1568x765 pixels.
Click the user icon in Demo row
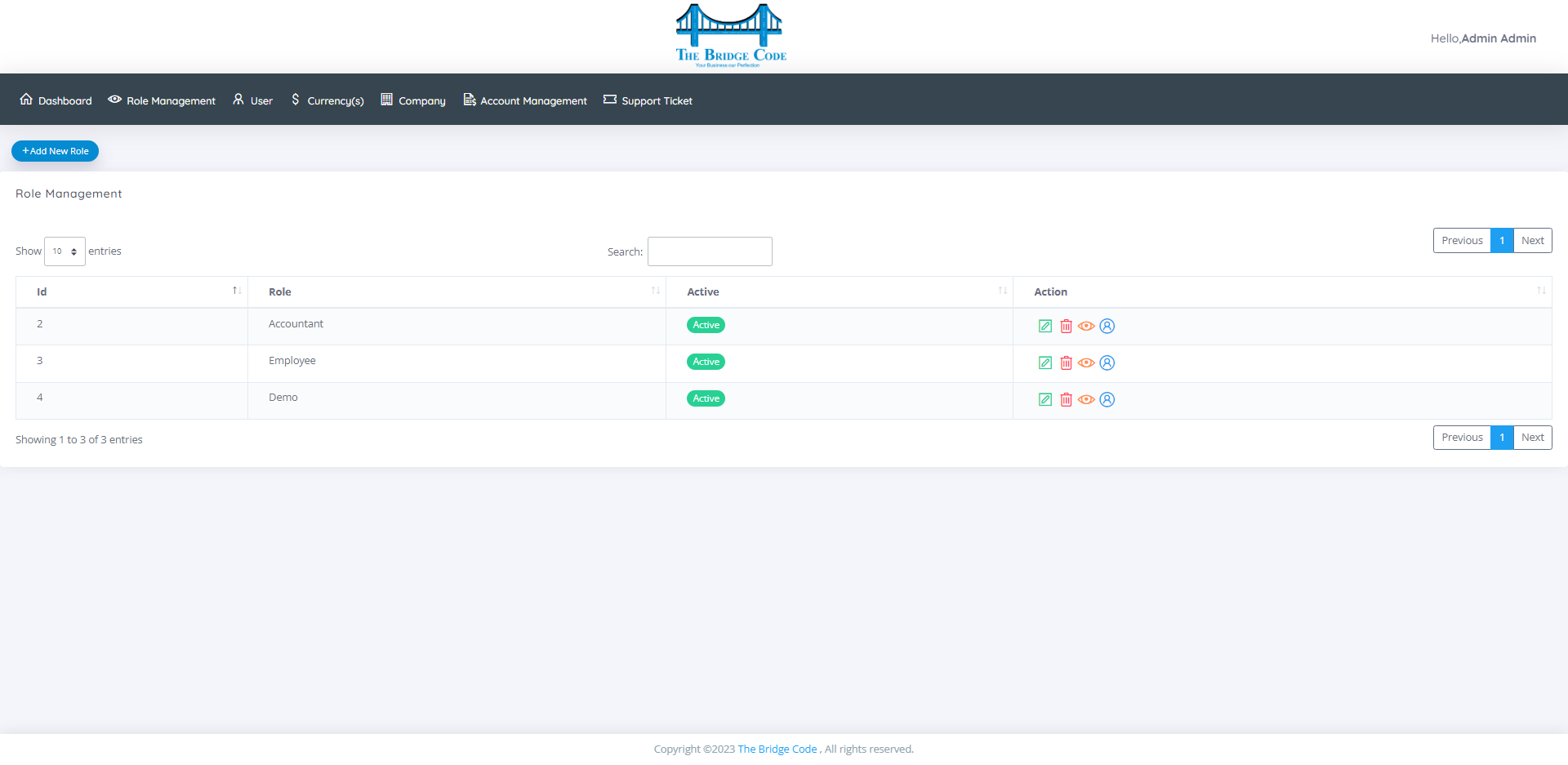point(1107,399)
